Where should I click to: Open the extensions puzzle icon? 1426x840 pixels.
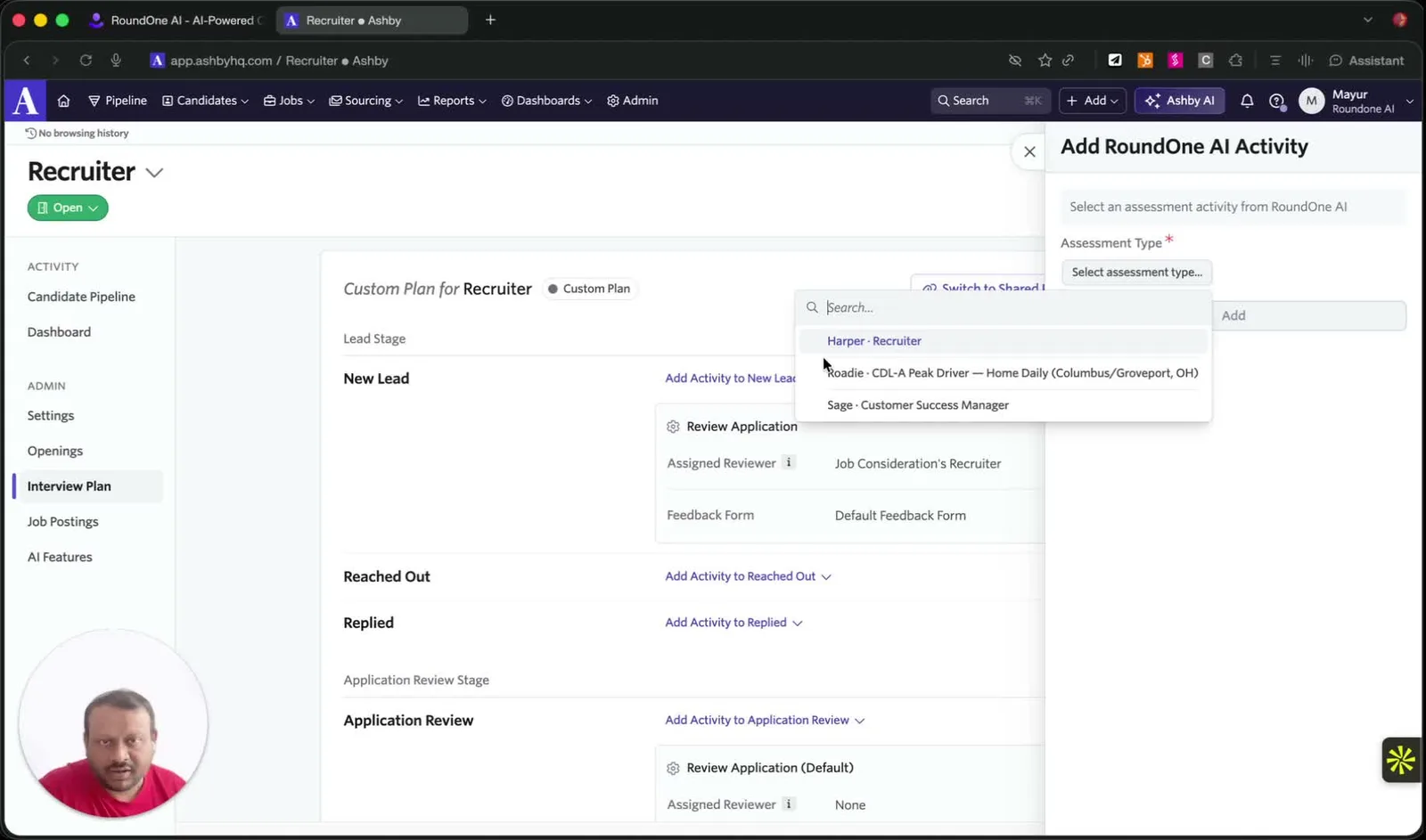(x=1235, y=61)
